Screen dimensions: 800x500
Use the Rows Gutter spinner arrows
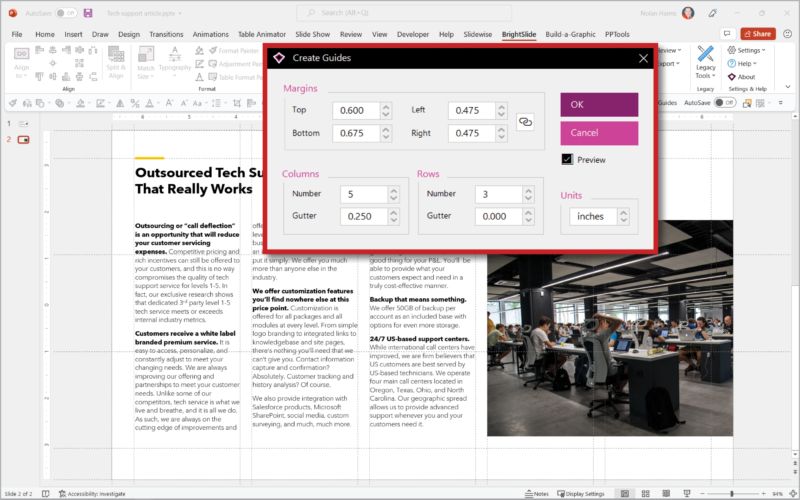click(x=528, y=216)
